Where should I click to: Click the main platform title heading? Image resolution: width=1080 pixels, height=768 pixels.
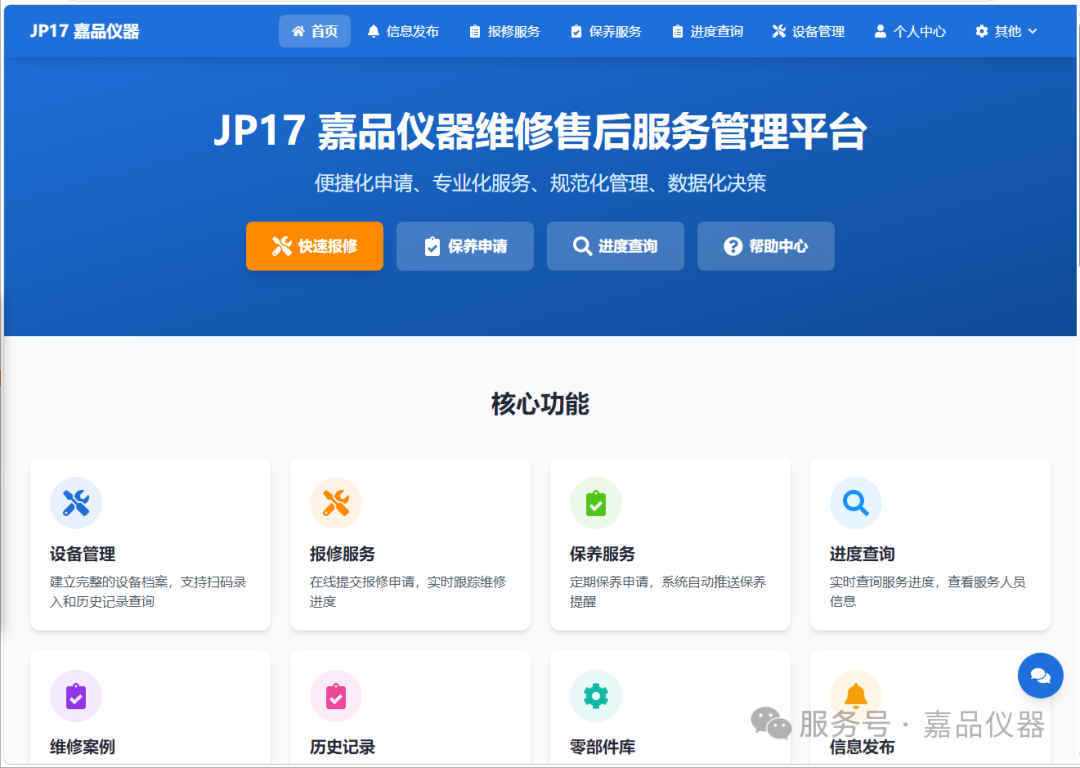540,131
